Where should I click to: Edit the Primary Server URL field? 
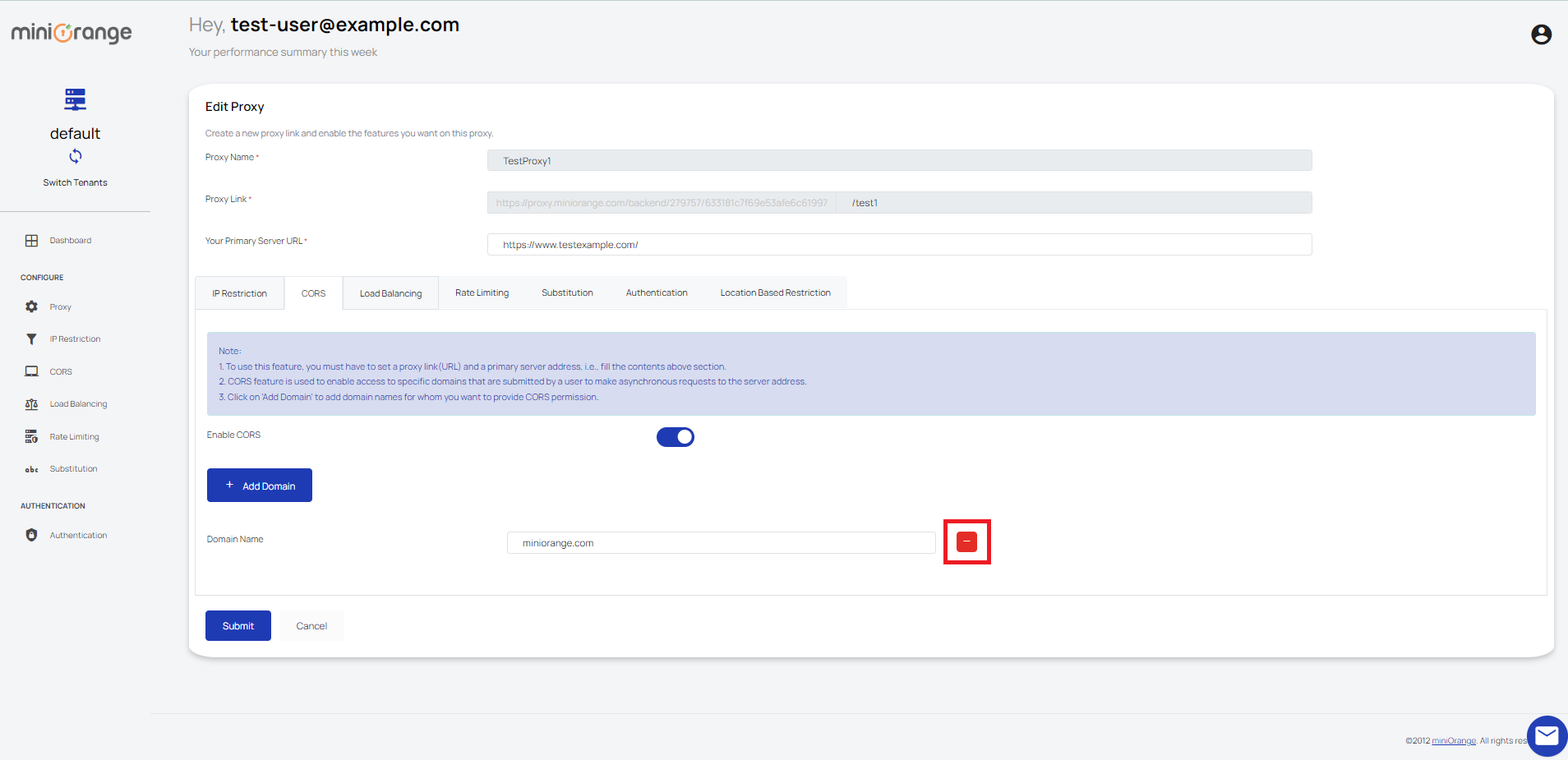pyautogui.click(x=899, y=244)
